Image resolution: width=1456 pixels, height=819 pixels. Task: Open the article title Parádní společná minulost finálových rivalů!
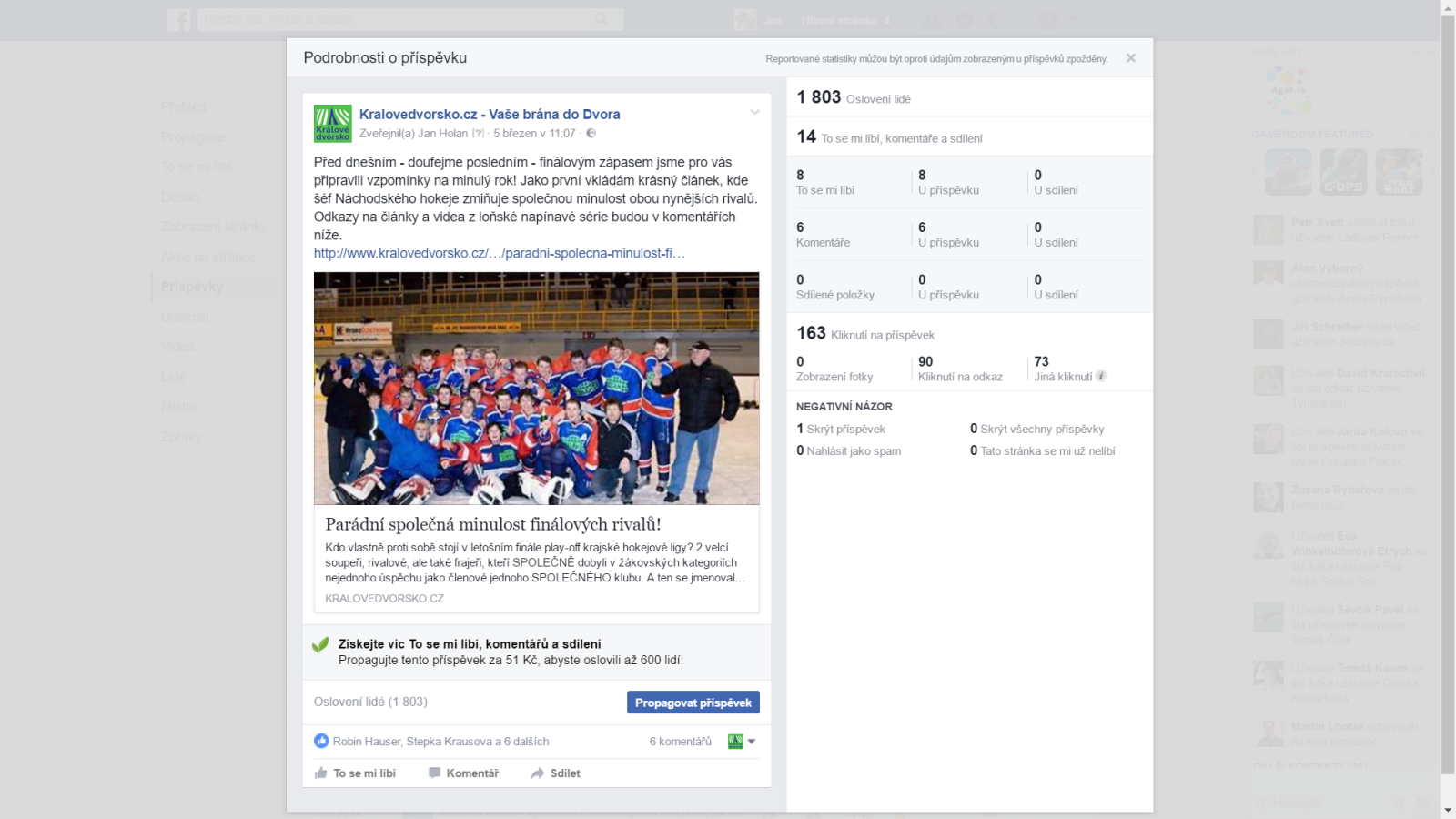493,524
